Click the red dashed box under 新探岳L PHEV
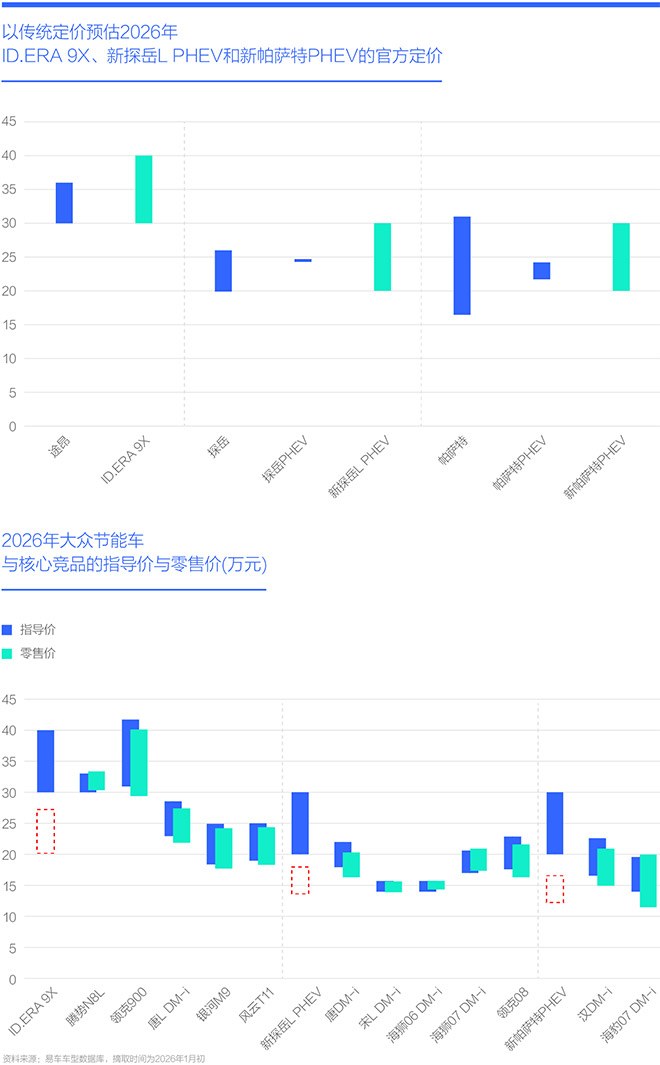The image size is (660, 1065). 300,880
